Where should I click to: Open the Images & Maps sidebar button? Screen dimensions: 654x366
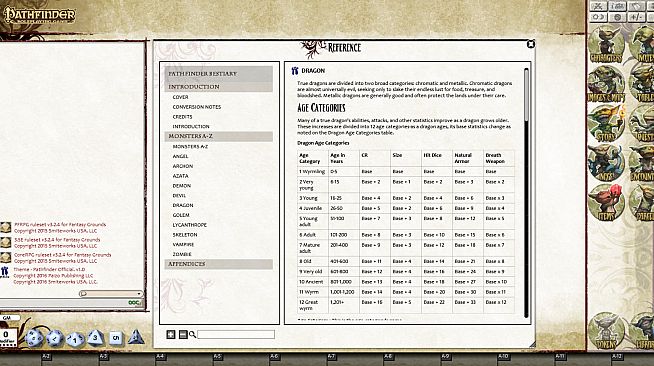pyautogui.click(x=606, y=84)
